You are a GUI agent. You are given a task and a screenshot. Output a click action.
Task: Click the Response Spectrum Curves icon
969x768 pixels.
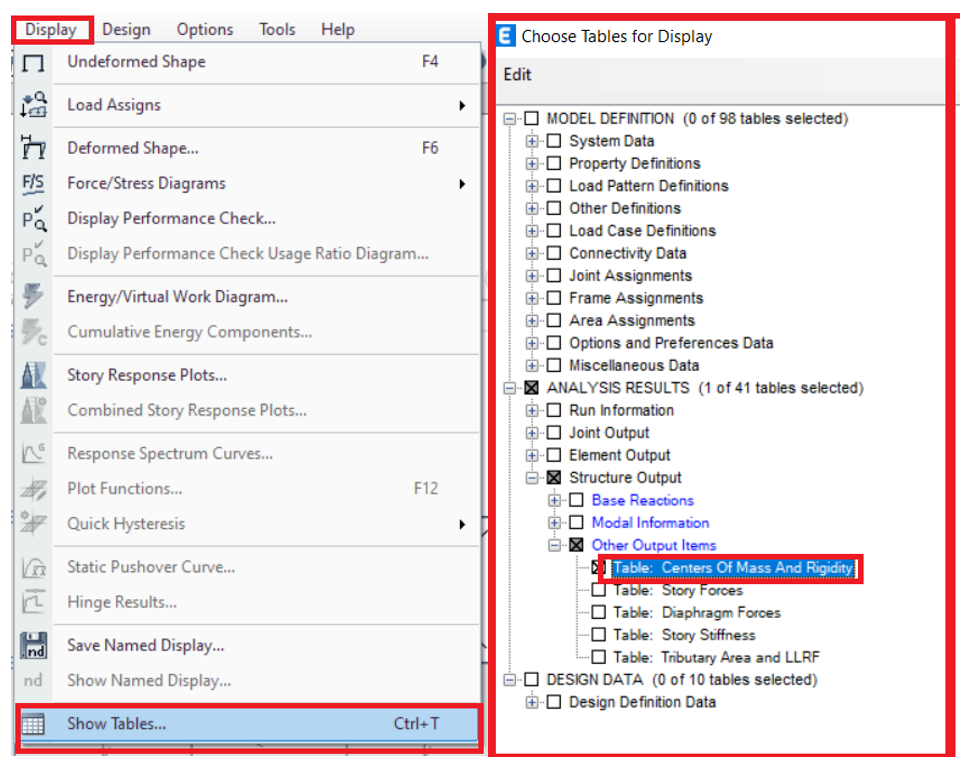33,453
